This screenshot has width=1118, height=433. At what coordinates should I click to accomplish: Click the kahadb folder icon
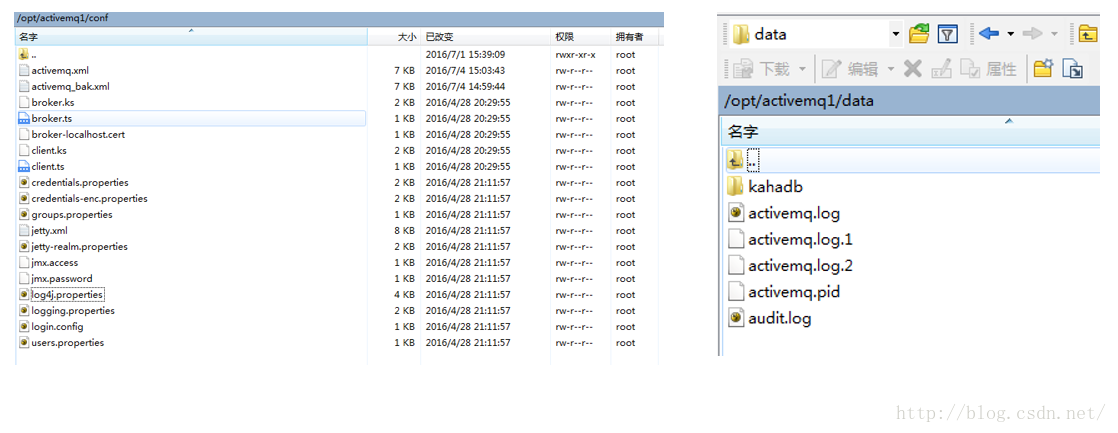tap(736, 187)
